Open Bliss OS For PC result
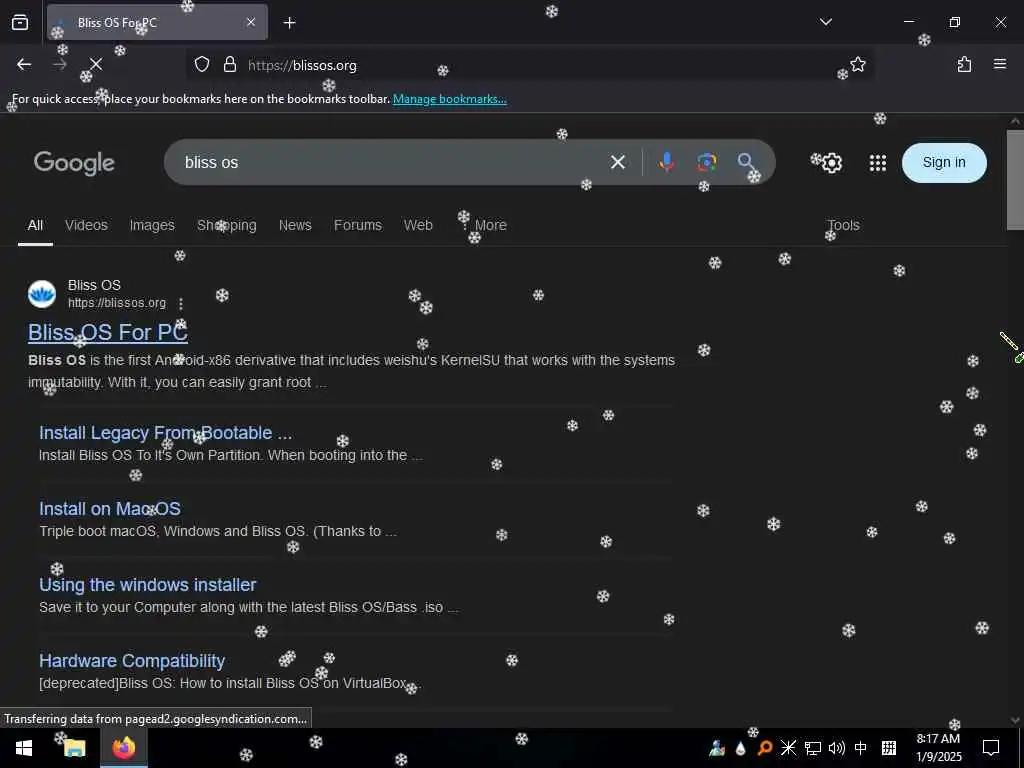The image size is (1024, 768). (108, 332)
